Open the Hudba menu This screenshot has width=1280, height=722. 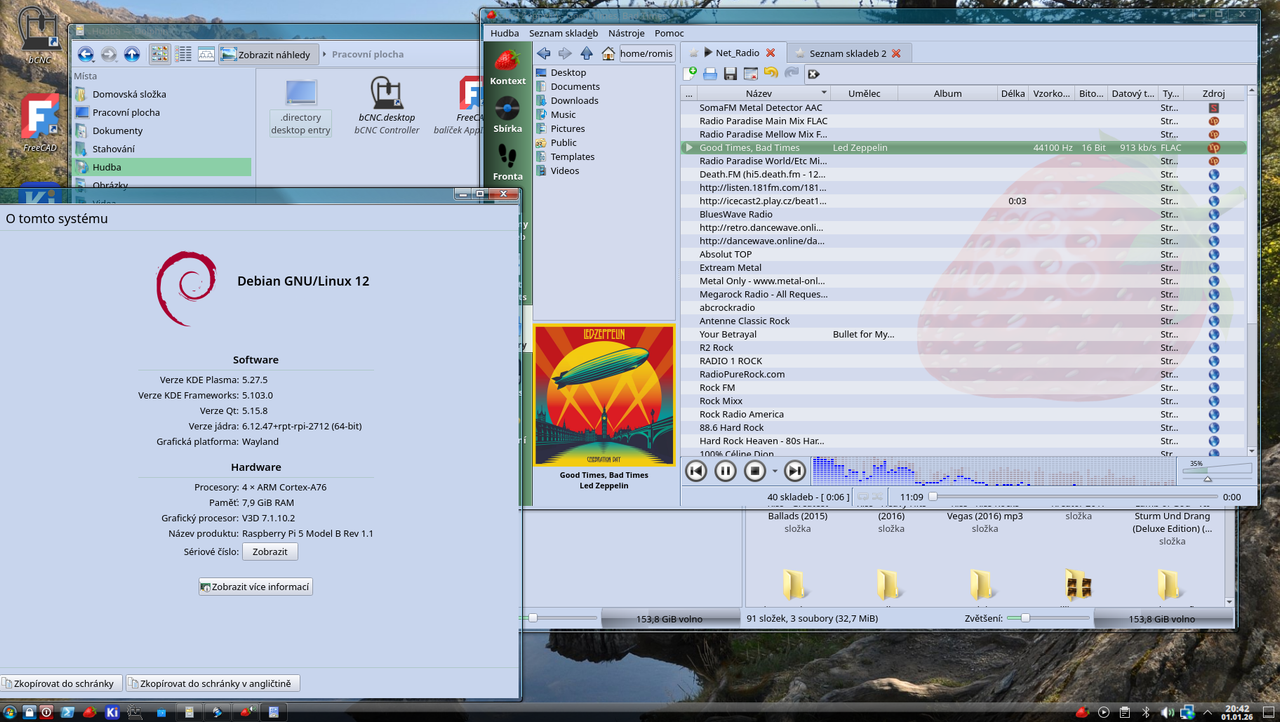[505, 33]
